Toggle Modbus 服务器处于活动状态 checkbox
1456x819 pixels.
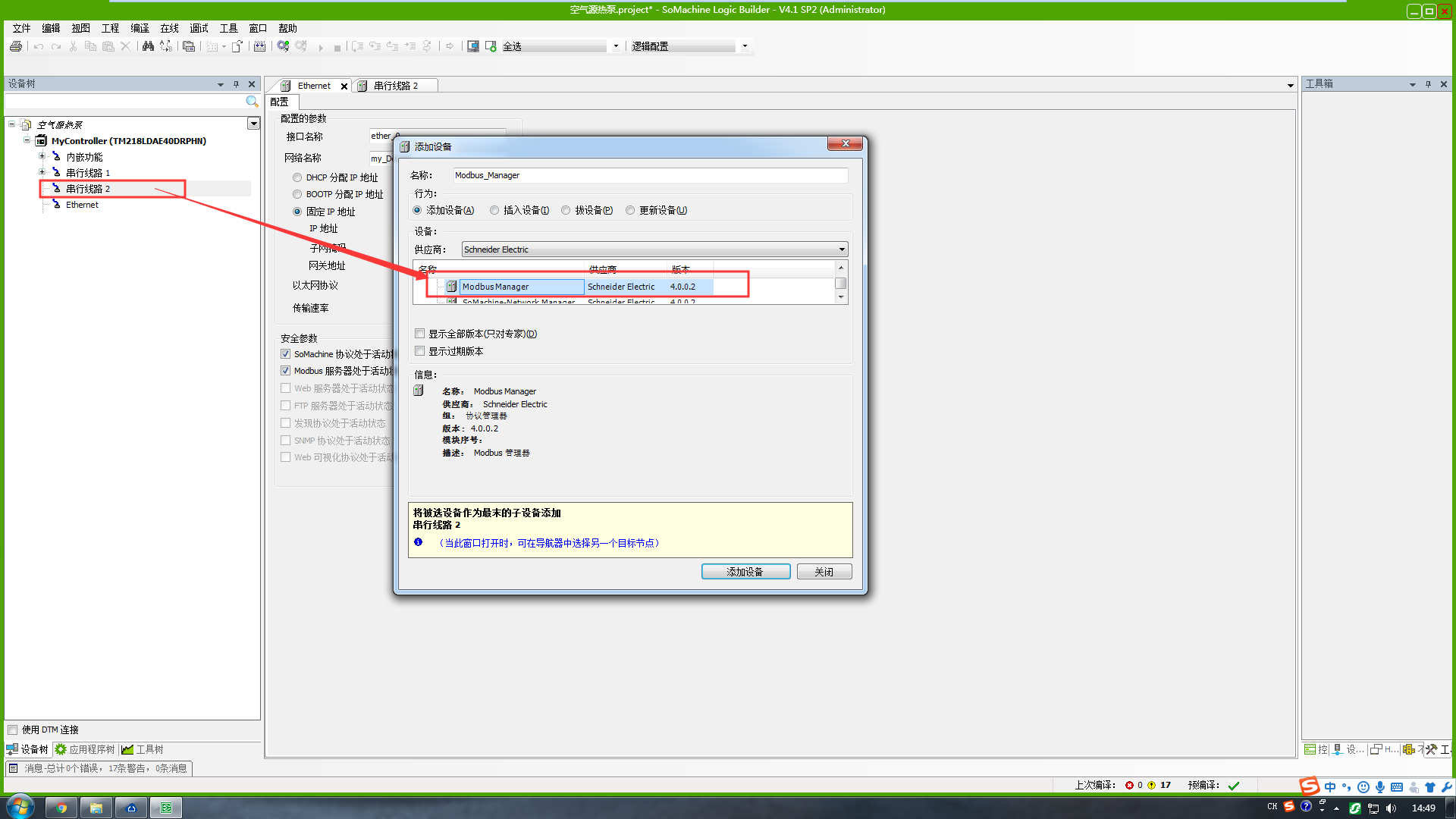point(286,371)
